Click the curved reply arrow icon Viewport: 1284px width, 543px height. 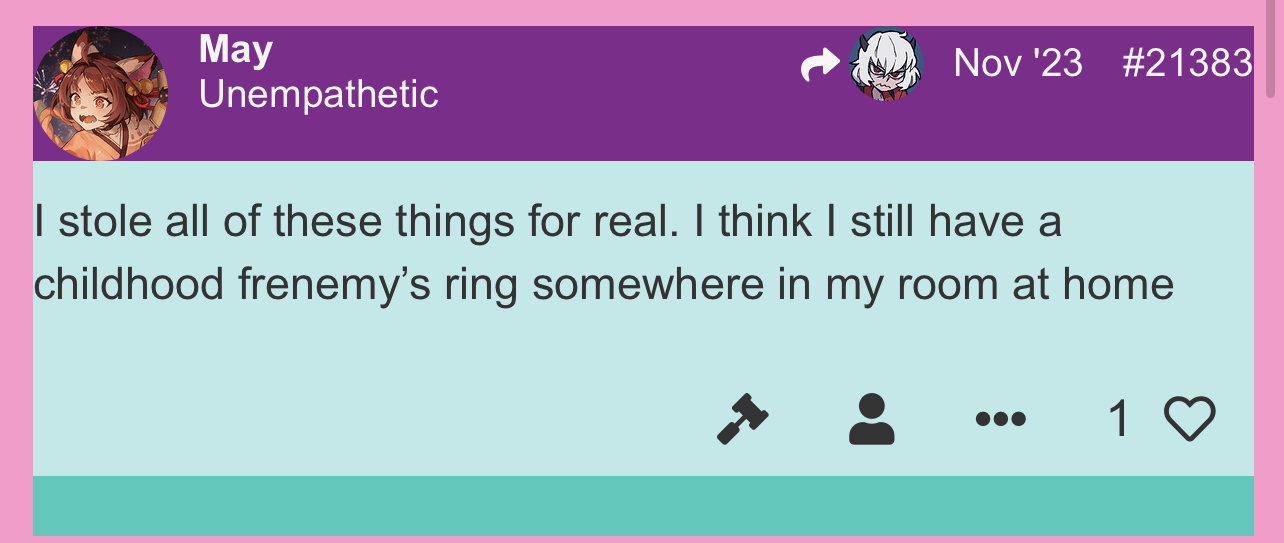[x=821, y=66]
